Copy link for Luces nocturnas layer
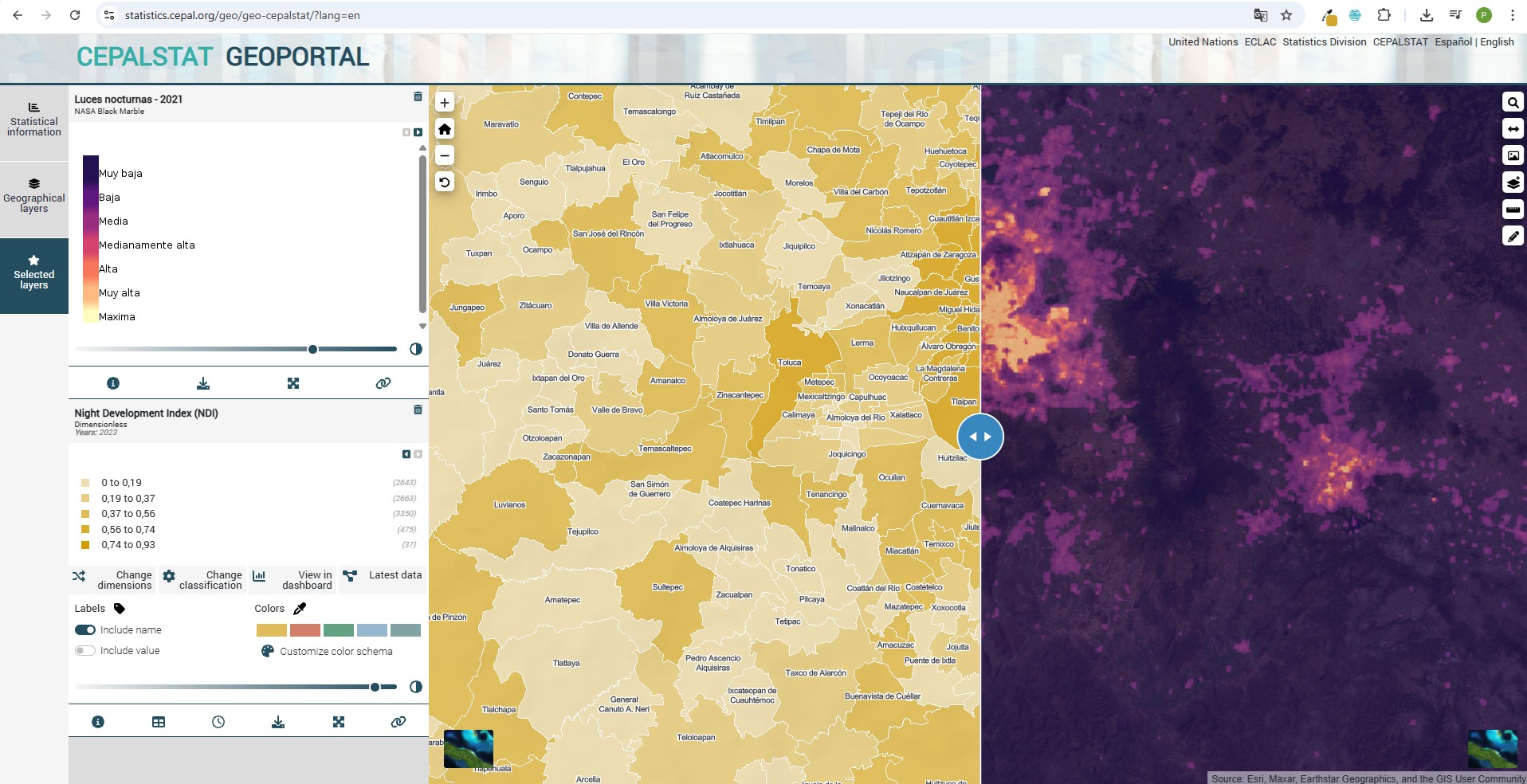 [383, 383]
